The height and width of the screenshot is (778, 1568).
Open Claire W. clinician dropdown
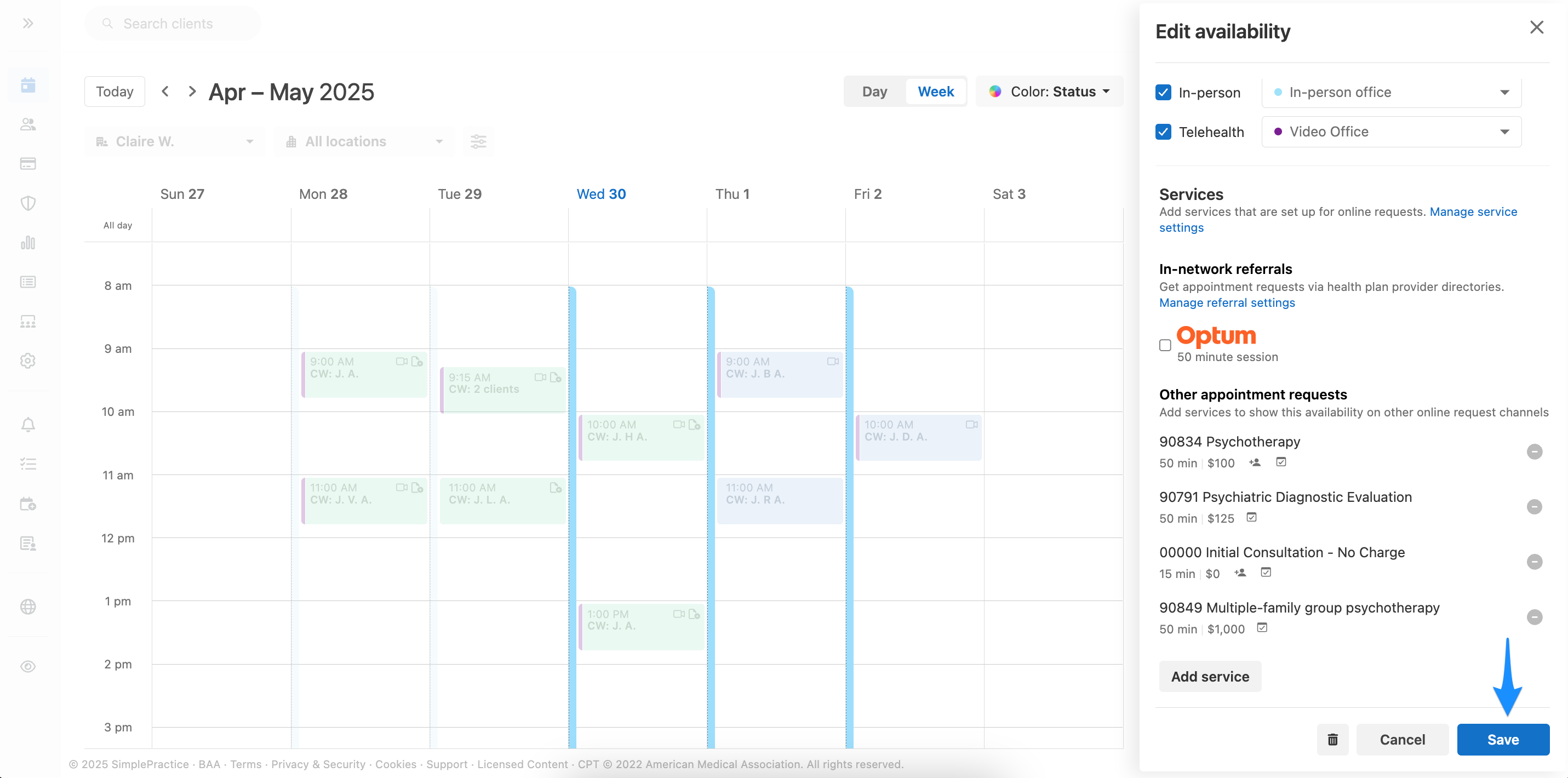coord(175,142)
